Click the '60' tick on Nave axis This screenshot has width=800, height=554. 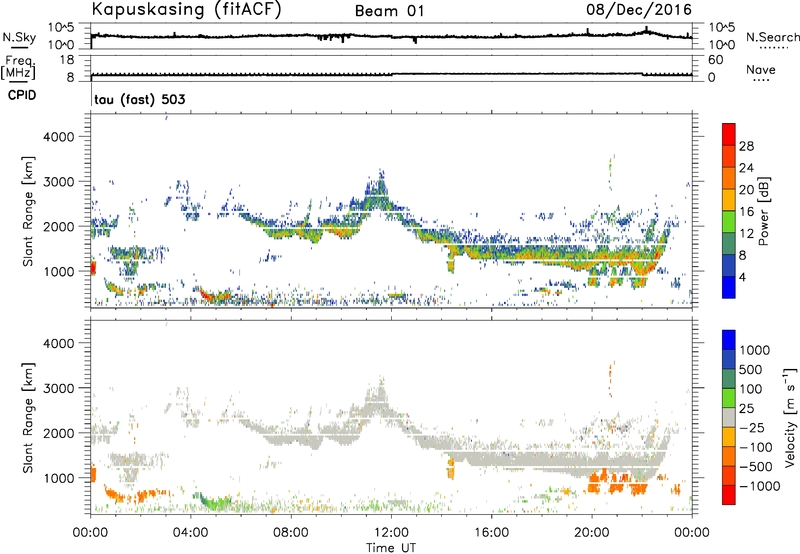point(715,60)
